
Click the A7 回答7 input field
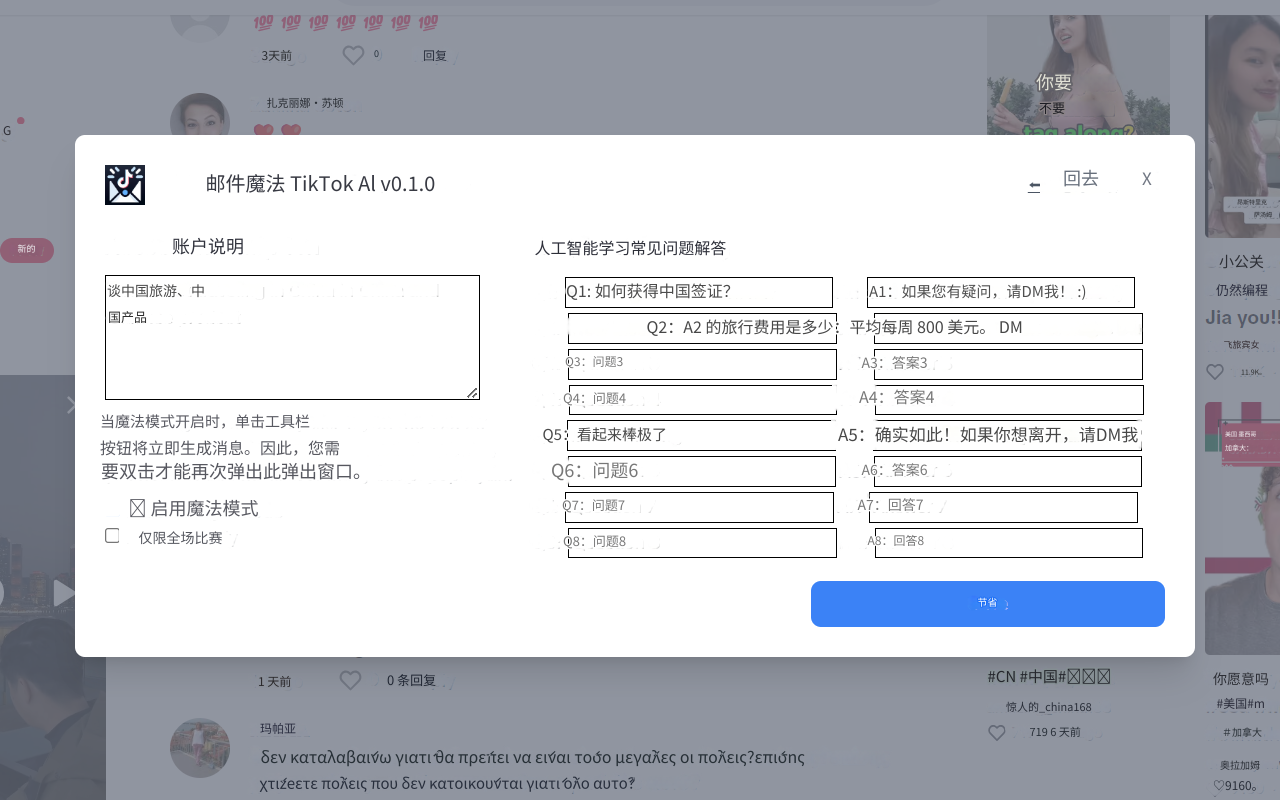pyautogui.click(x=1003, y=507)
